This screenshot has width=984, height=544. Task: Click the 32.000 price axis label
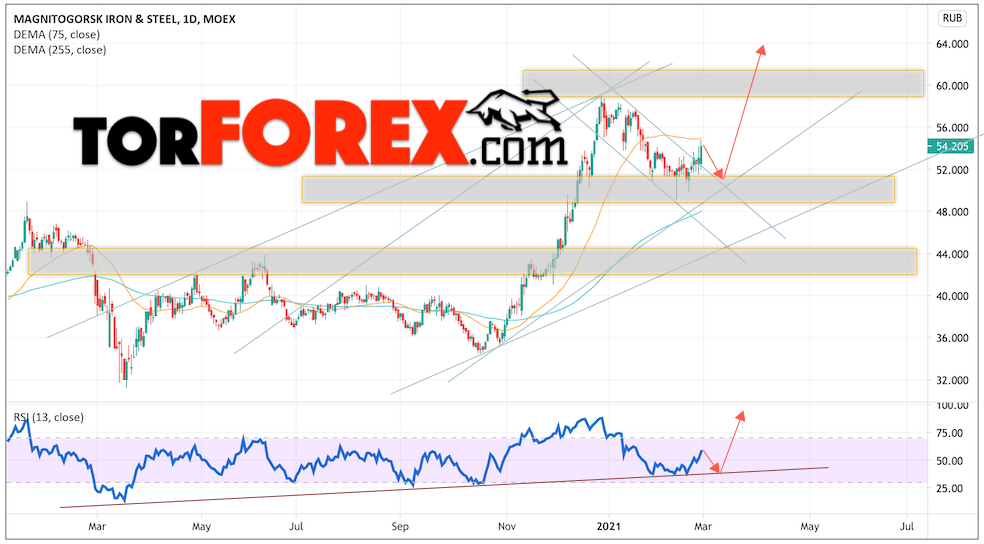[x=950, y=380]
